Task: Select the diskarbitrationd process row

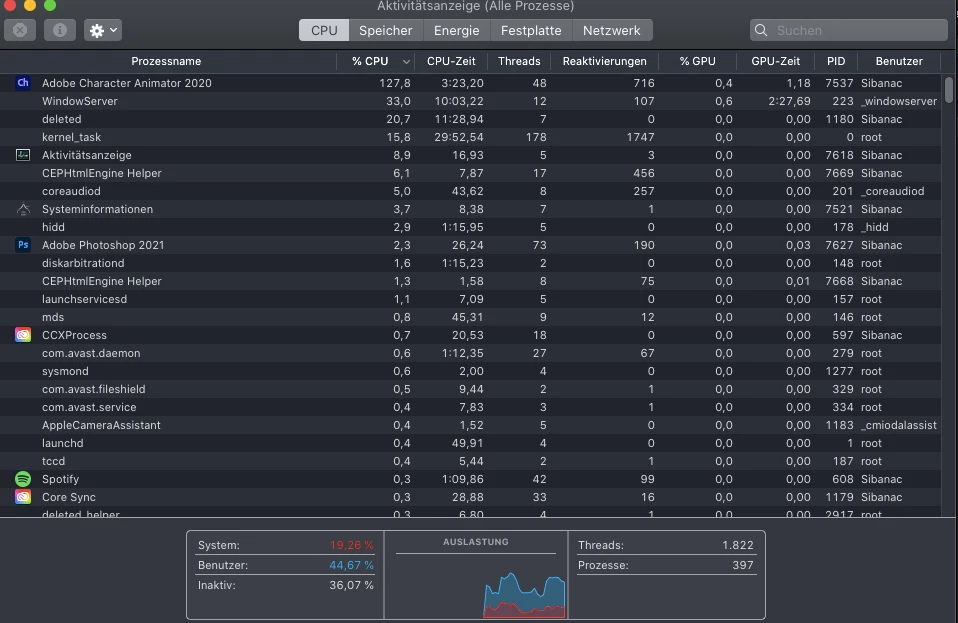Action: pyautogui.click(x=470, y=263)
